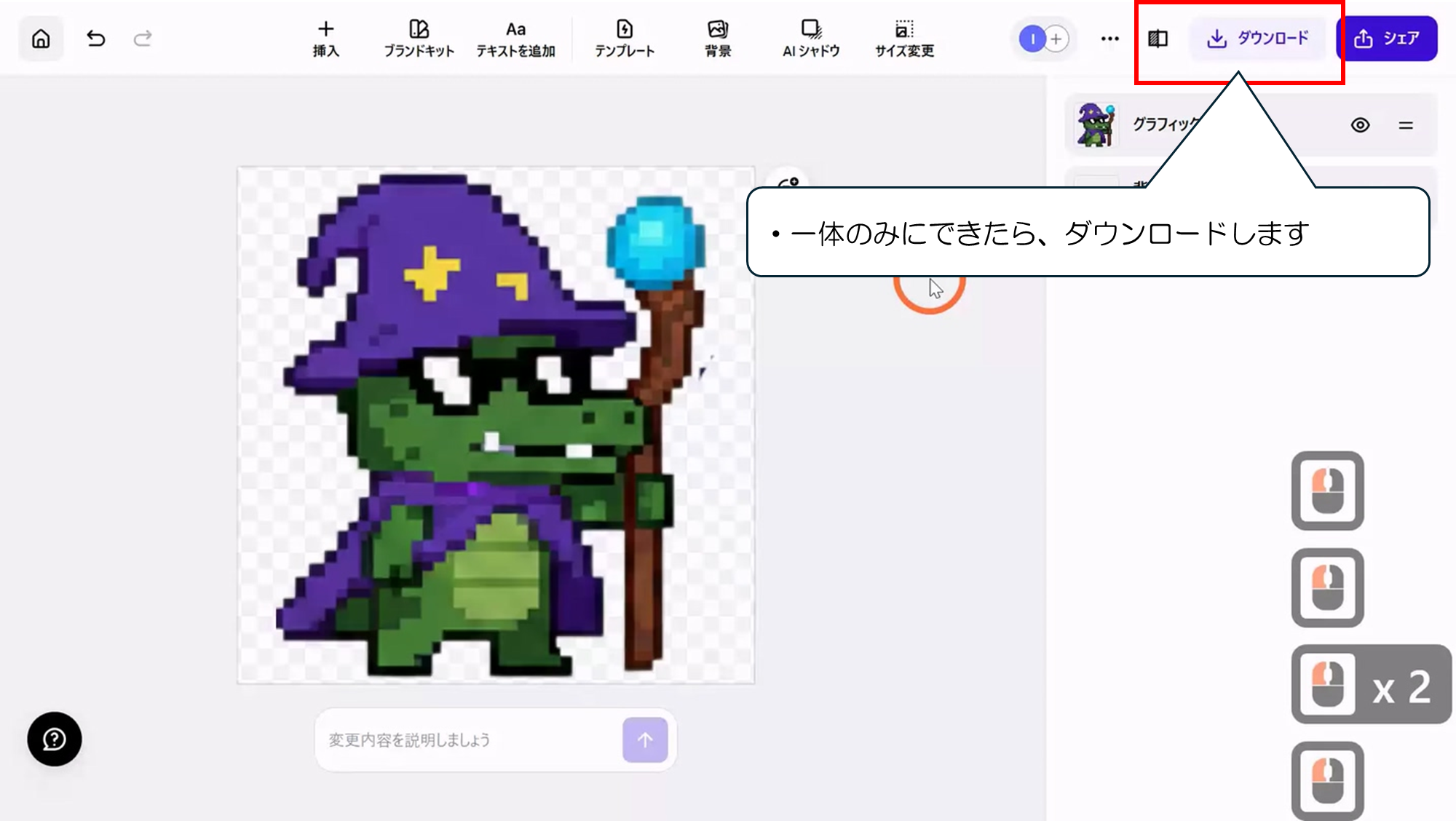
Task: Add text with テキストを追加
Action: point(515,39)
